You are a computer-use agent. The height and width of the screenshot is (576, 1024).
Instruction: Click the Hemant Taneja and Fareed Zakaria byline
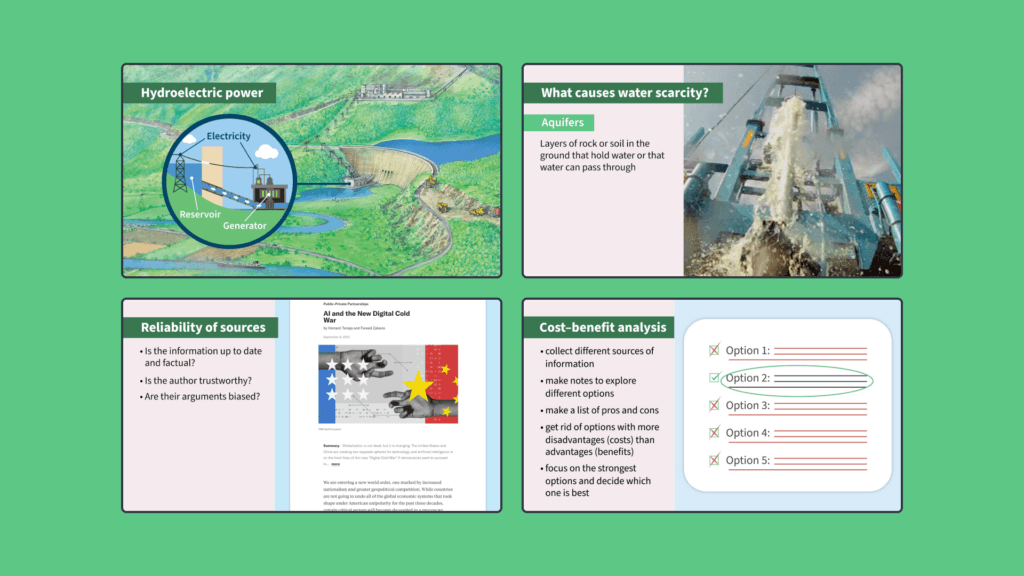(x=355, y=328)
